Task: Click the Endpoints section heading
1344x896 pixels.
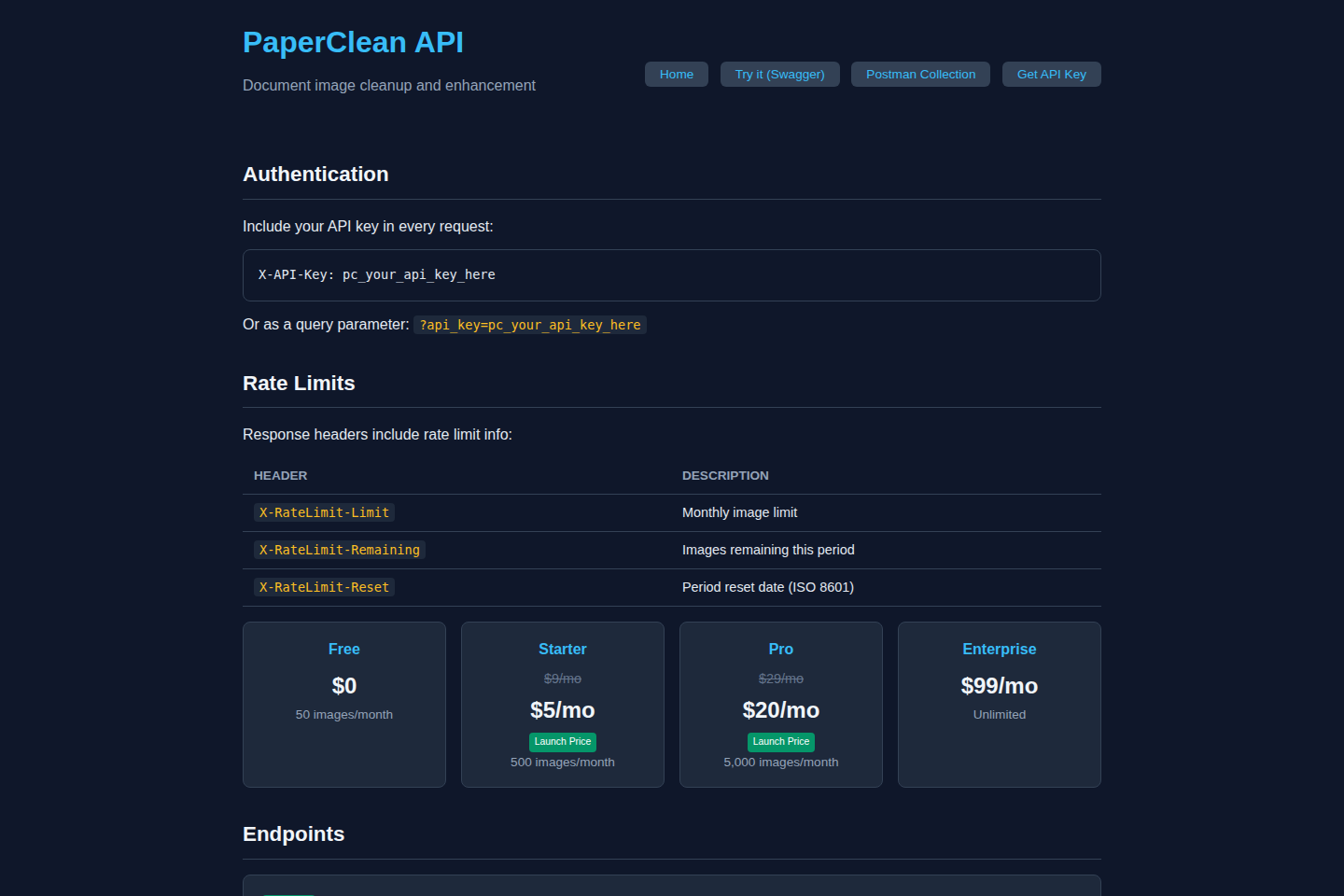Action: tap(293, 834)
